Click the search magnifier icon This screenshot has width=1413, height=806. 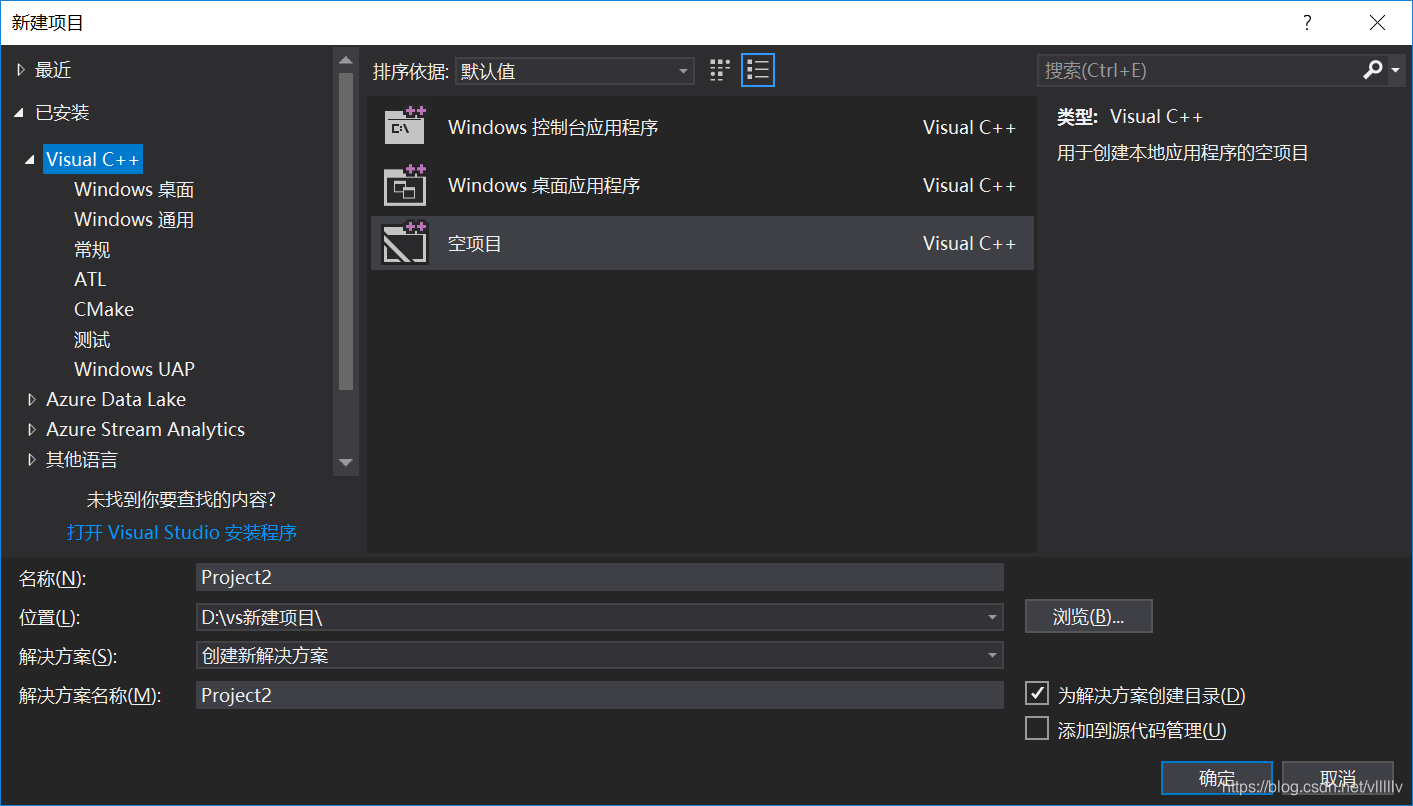tap(1373, 70)
